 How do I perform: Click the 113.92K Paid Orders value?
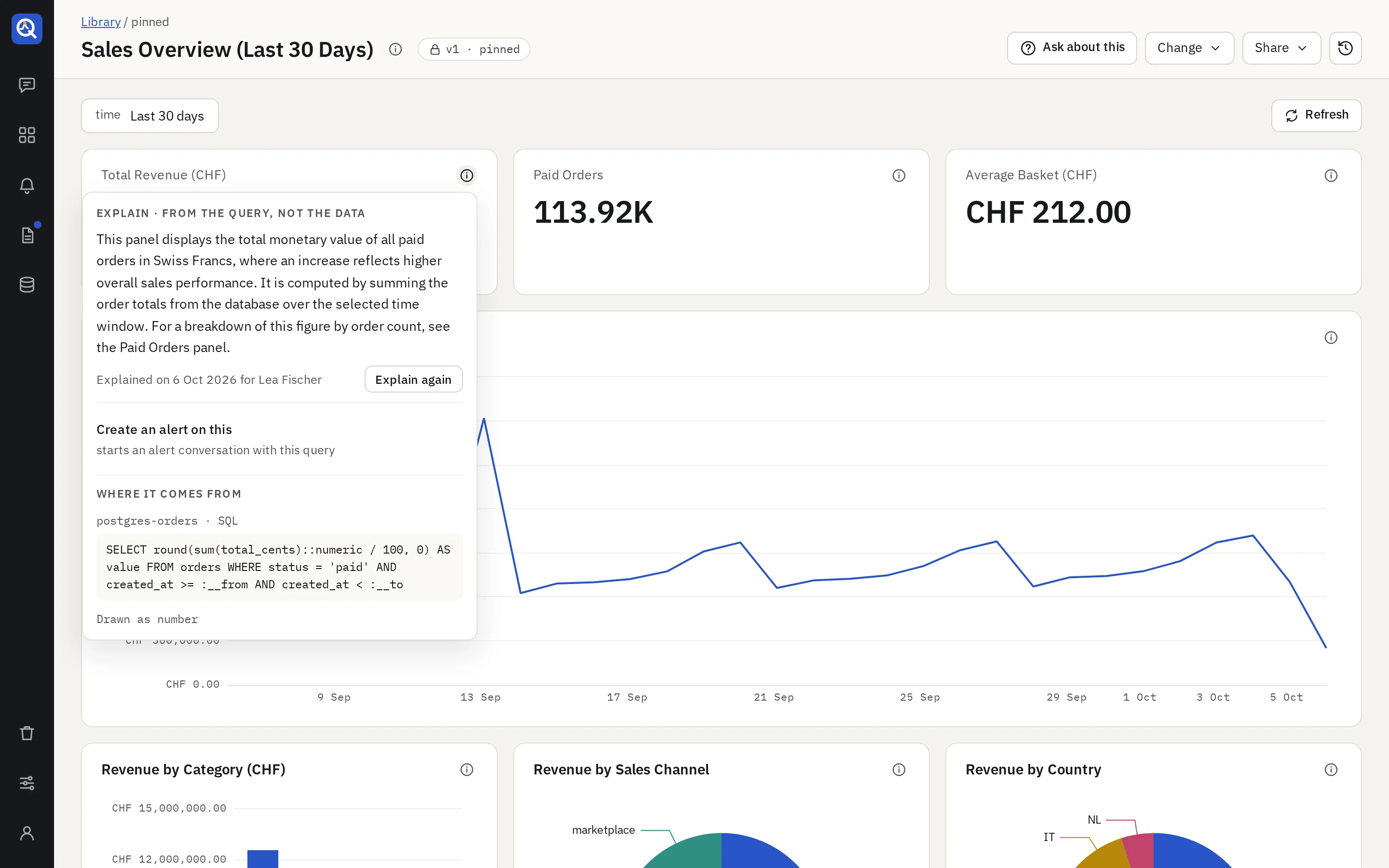coord(593,212)
